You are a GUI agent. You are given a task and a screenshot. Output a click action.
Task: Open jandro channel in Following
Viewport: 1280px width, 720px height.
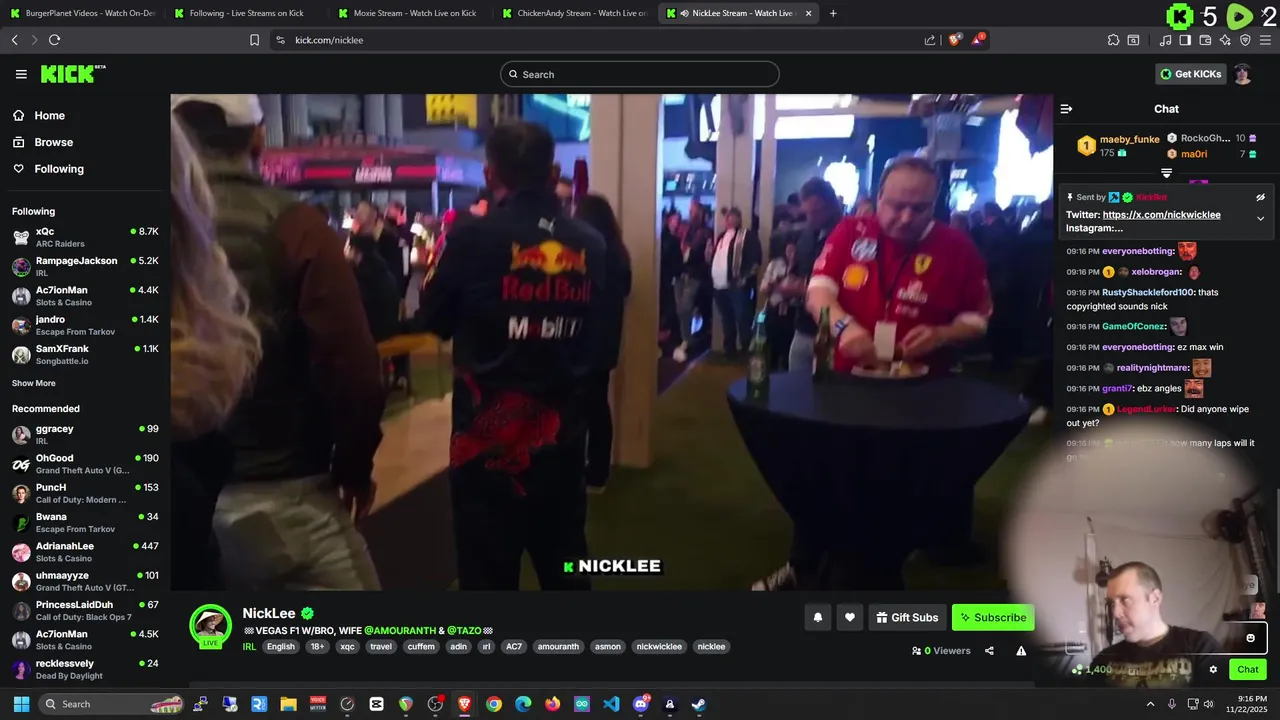pos(85,325)
